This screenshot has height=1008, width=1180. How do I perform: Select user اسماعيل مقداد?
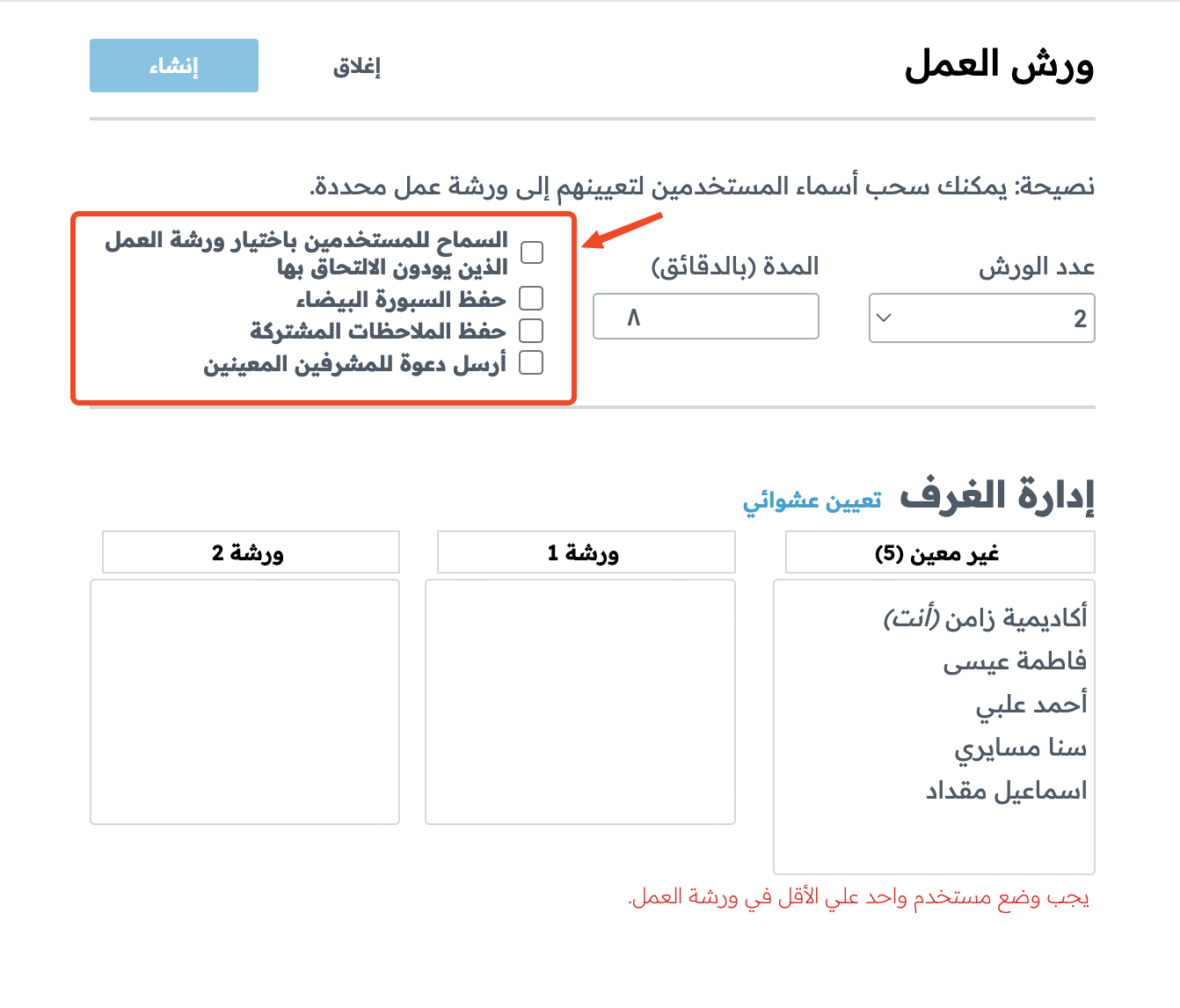pos(1006,791)
